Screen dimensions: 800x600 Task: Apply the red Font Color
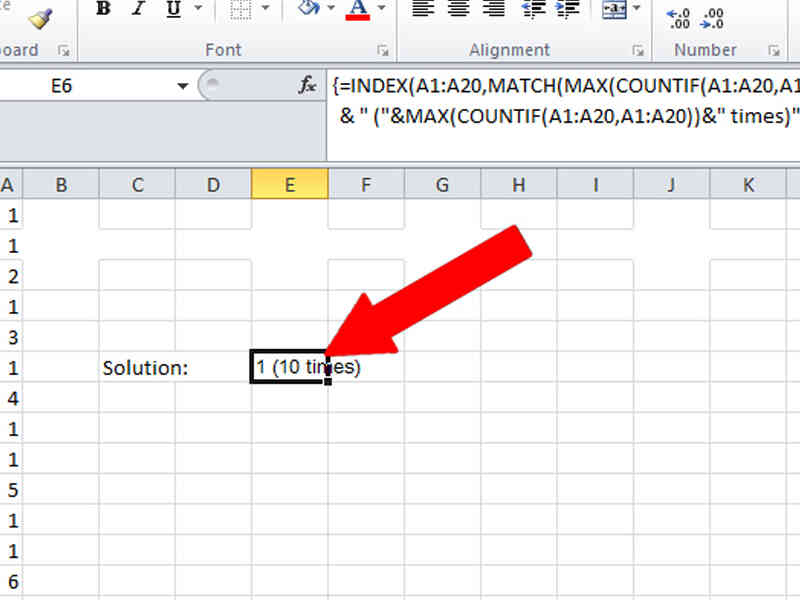pyautogui.click(x=357, y=8)
